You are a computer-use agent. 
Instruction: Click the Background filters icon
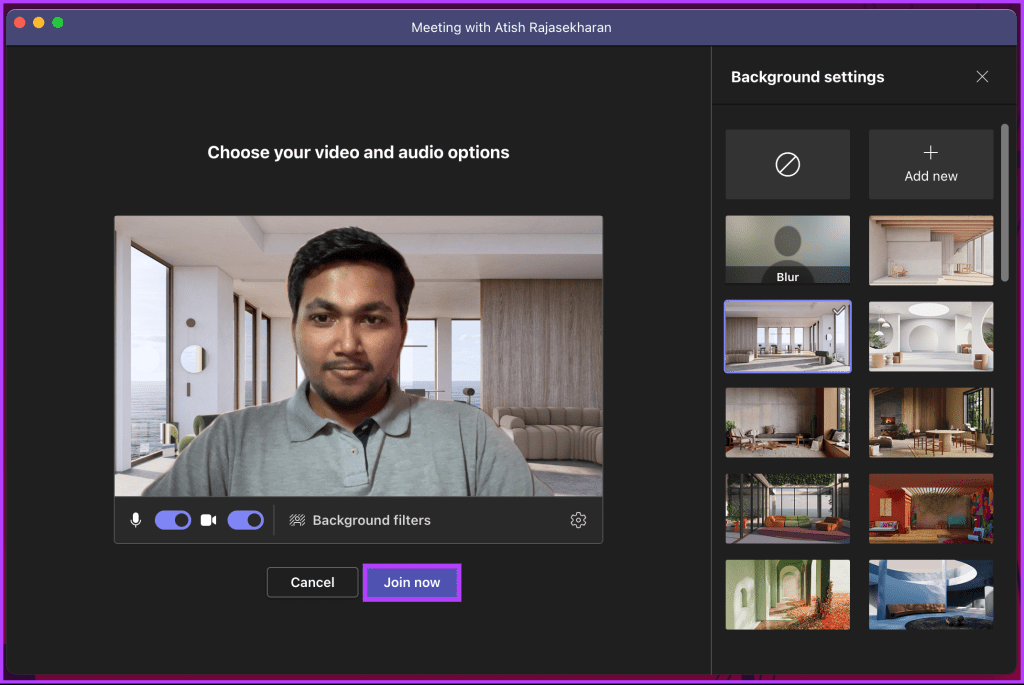click(x=296, y=520)
